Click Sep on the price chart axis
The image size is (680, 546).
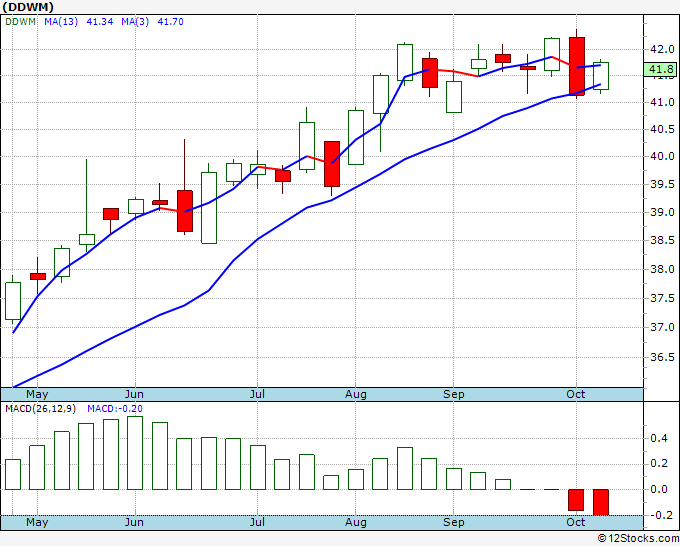(454, 394)
